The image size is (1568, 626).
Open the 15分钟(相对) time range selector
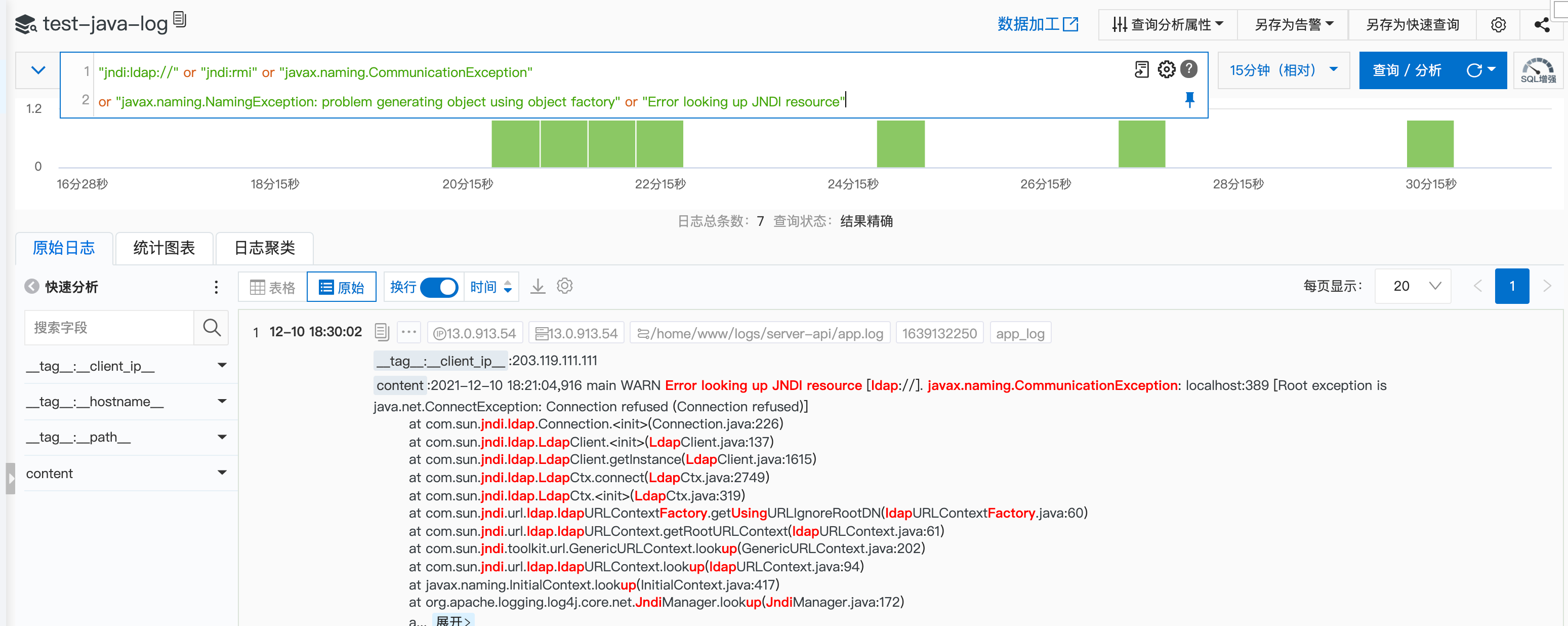[x=1284, y=70]
